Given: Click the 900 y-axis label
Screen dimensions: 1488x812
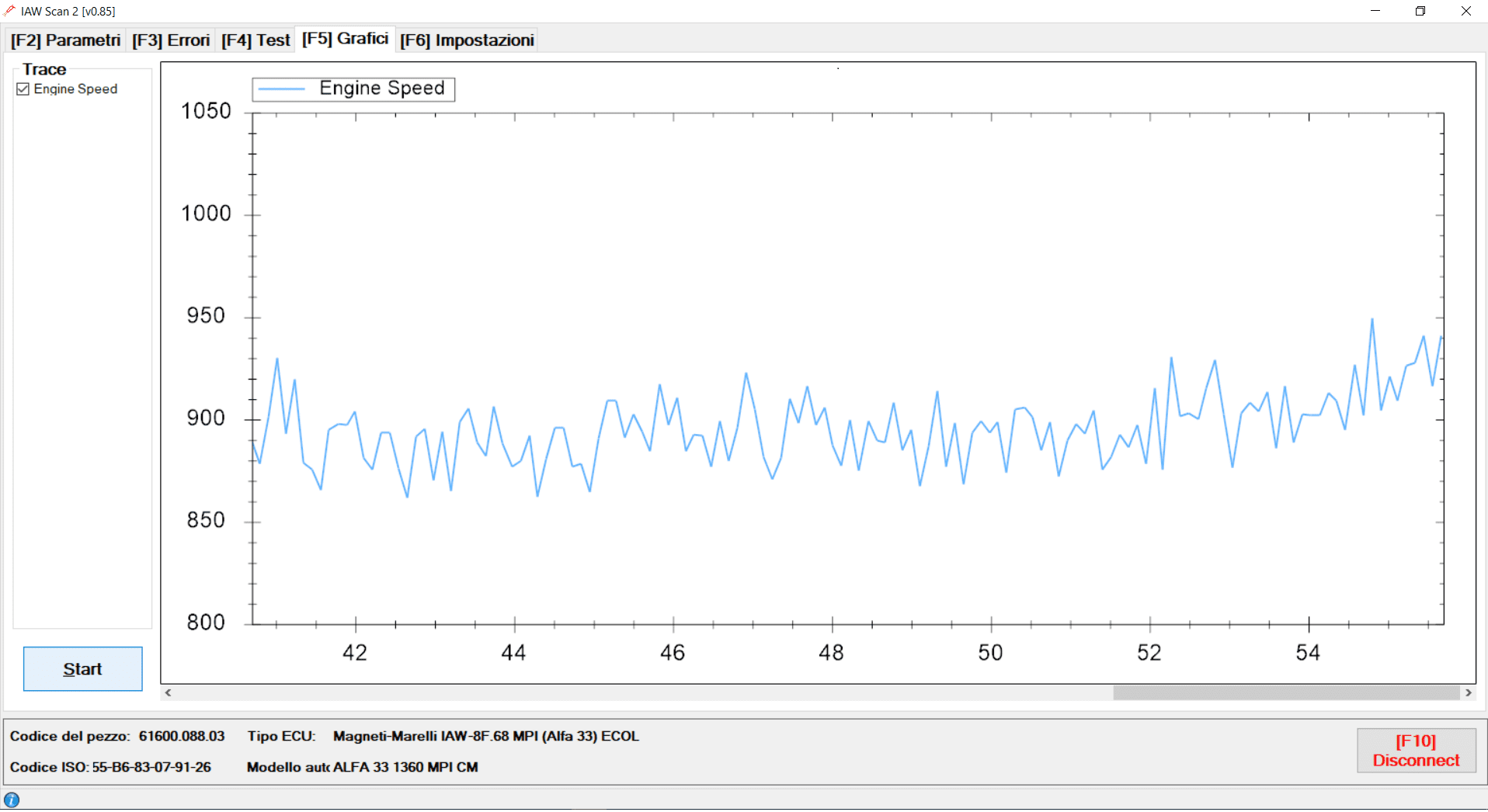Looking at the screenshot, I should coord(206,418).
